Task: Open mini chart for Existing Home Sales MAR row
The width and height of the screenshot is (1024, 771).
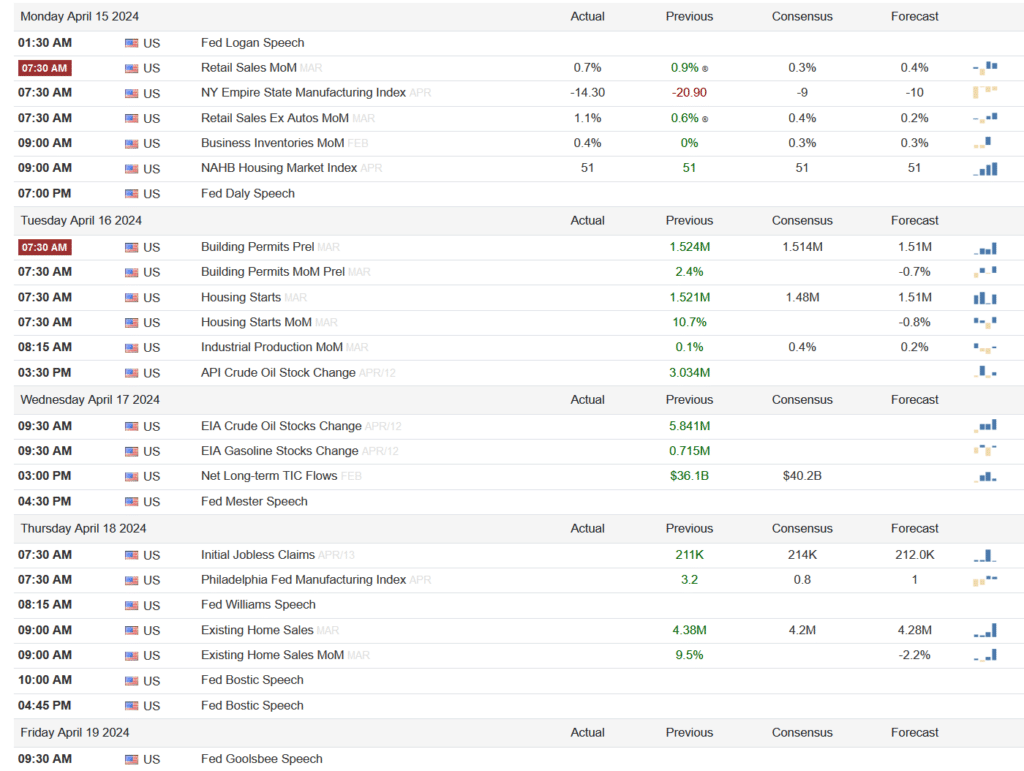Action: [x=985, y=631]
